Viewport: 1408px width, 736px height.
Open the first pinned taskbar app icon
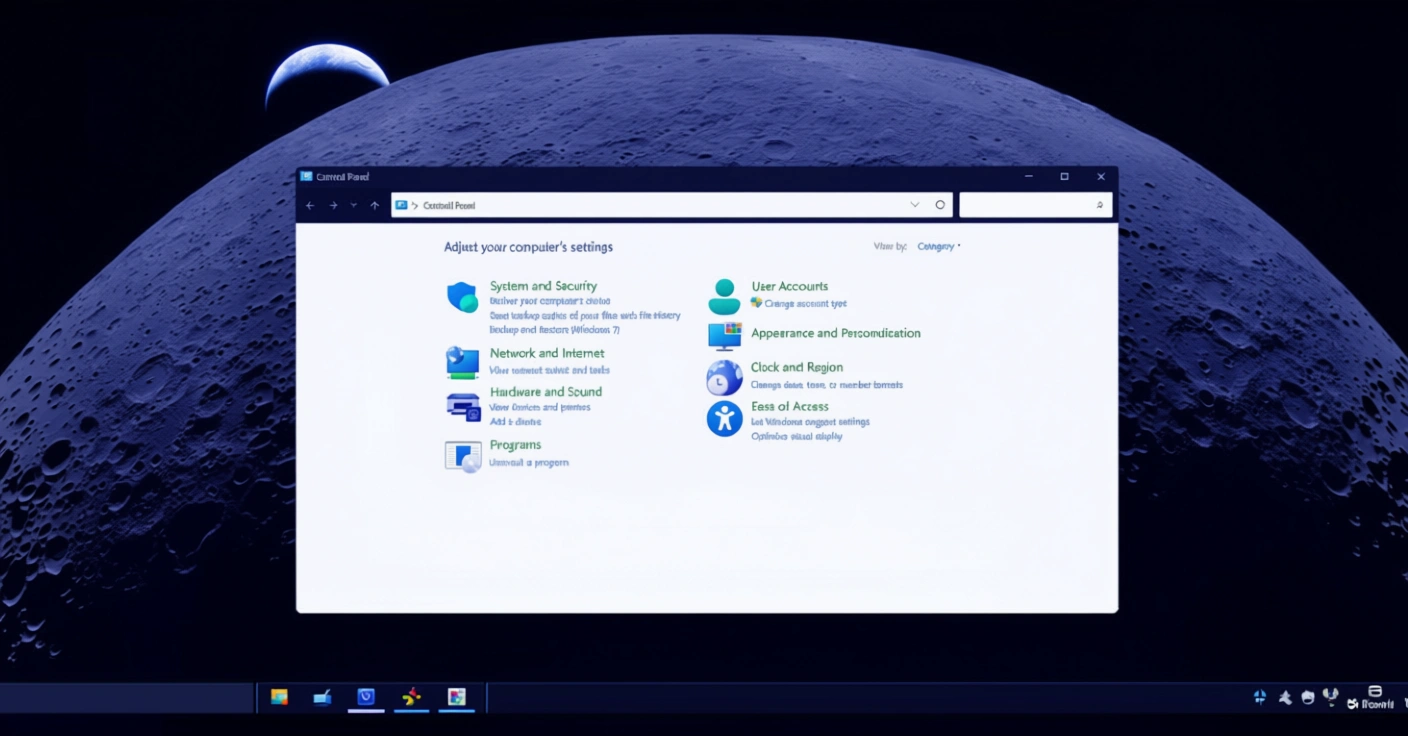click(x=279, y=697)
